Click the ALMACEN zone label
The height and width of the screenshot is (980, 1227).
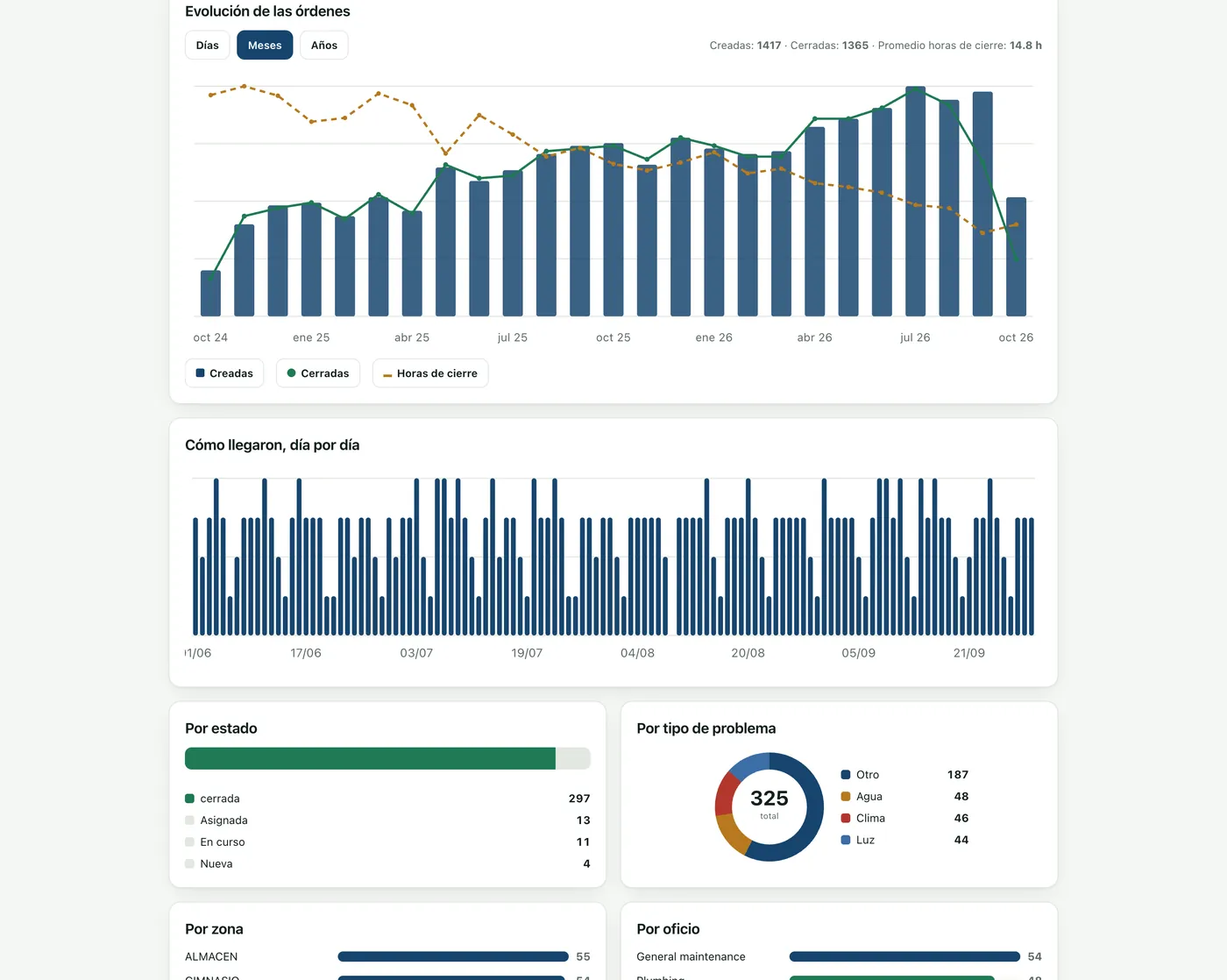[211, 957]
